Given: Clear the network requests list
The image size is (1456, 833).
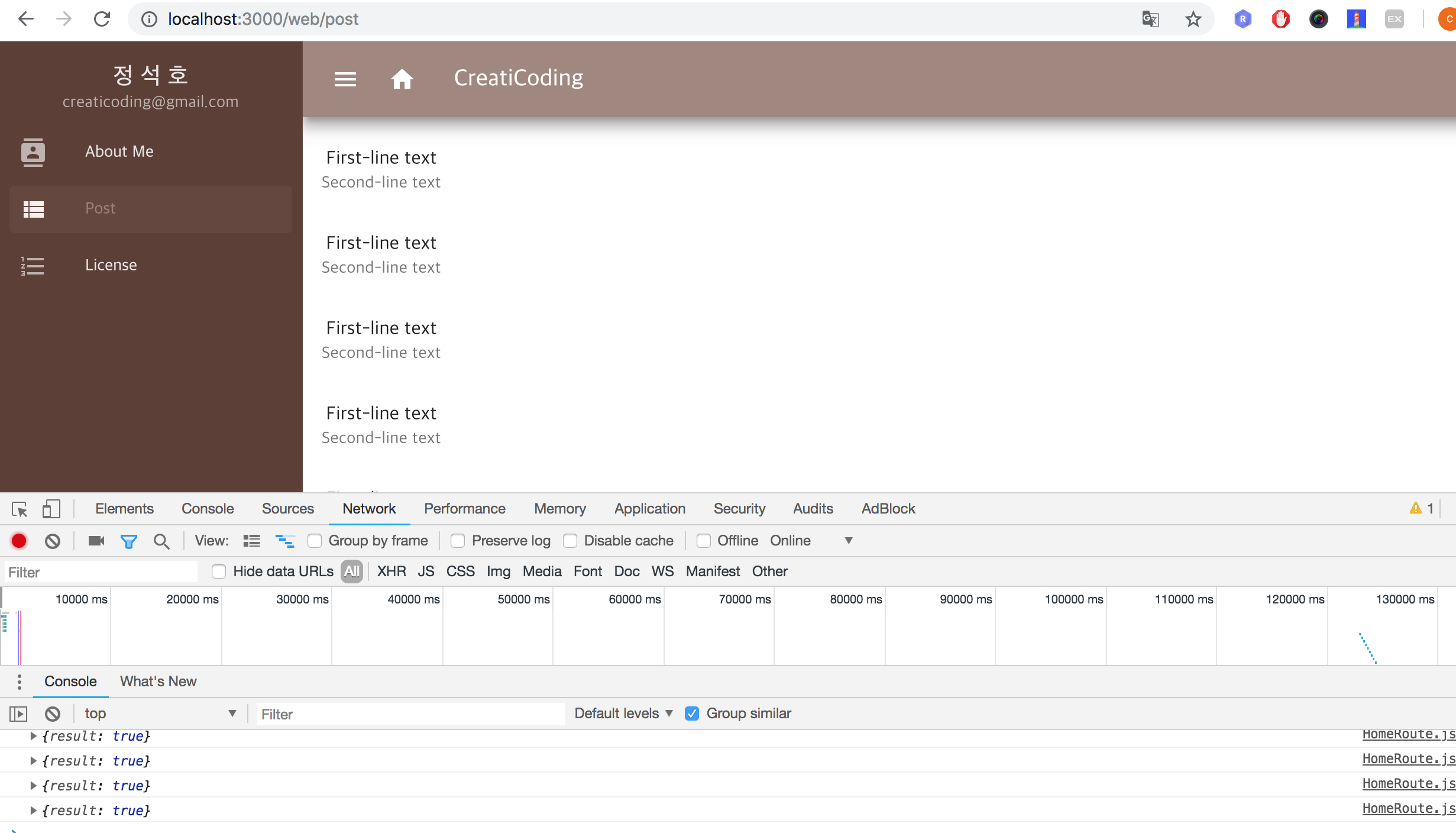Looking at the screenshot, I should (x=52, y=540).
